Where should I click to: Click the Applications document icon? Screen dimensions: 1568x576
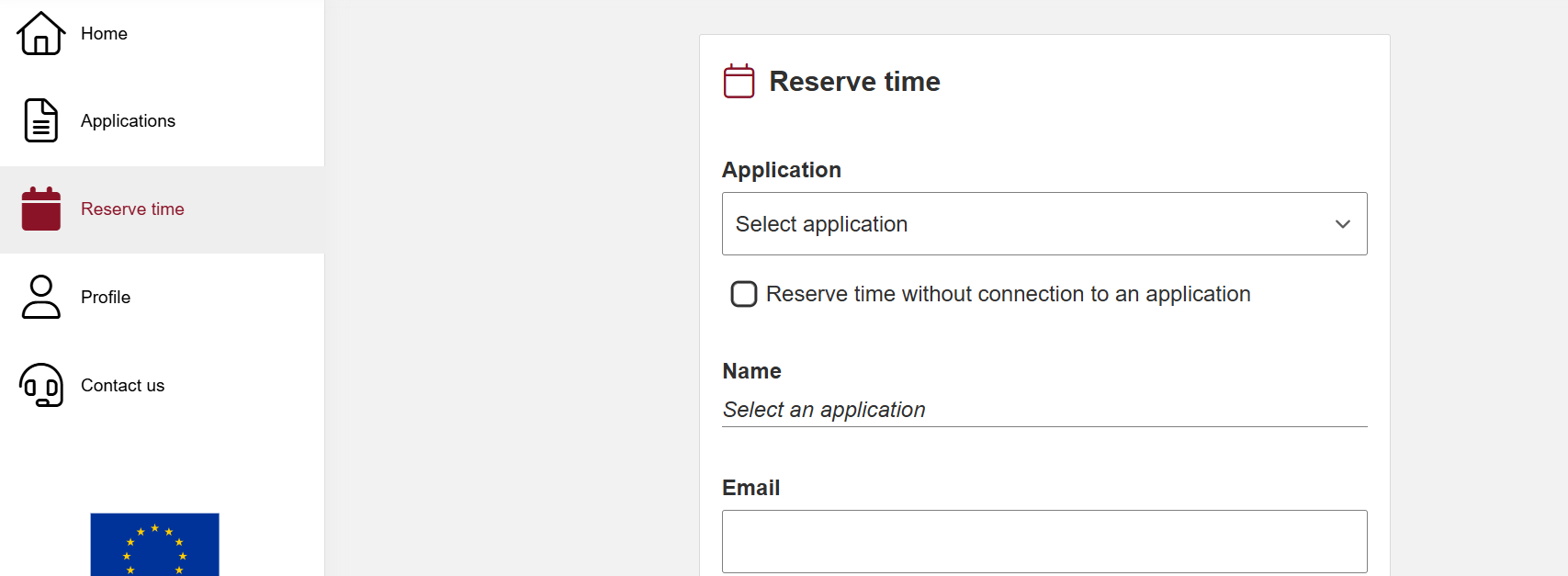pyautogui.click(x=41, y=120)
